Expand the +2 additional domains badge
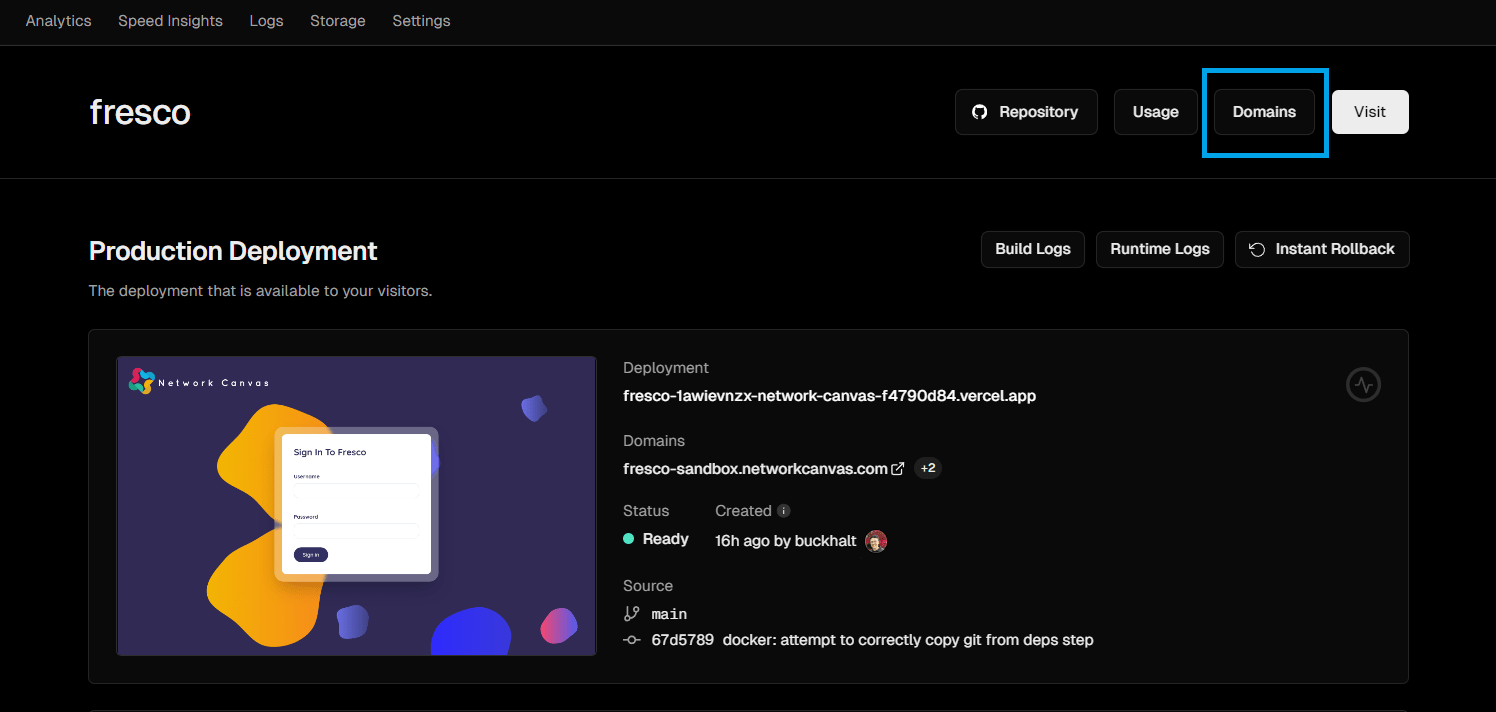This screenshot has width=1496, height=712. [x=928, y=468]
